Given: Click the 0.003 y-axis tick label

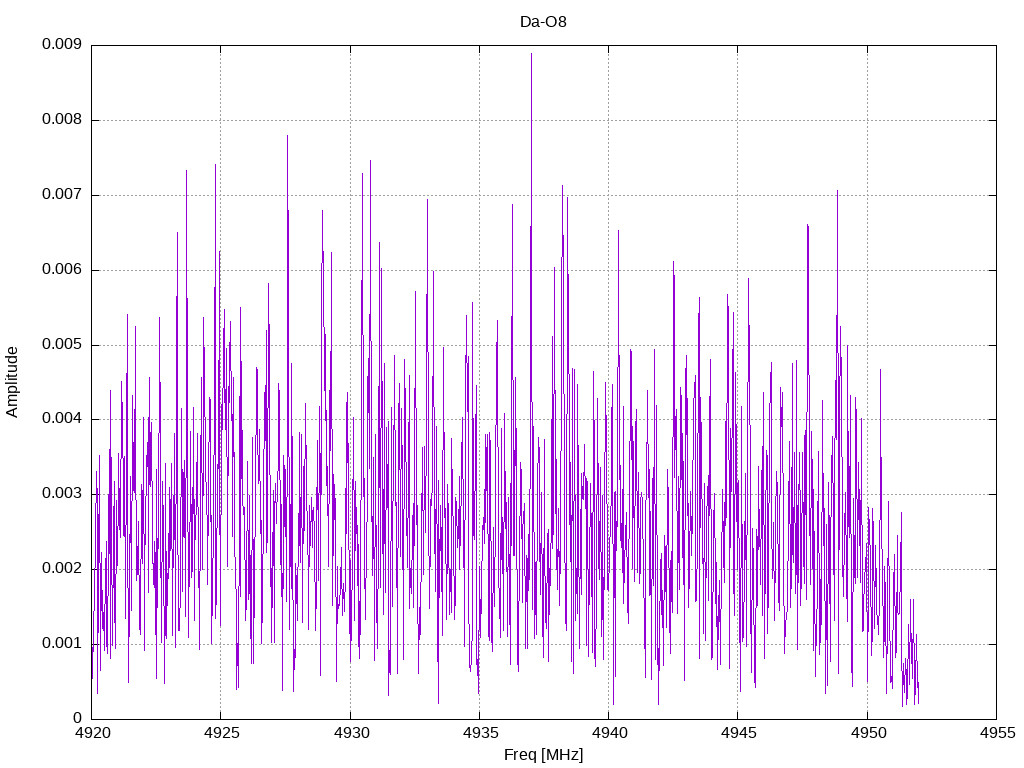Looking at the screenshot, I should 62,494.
